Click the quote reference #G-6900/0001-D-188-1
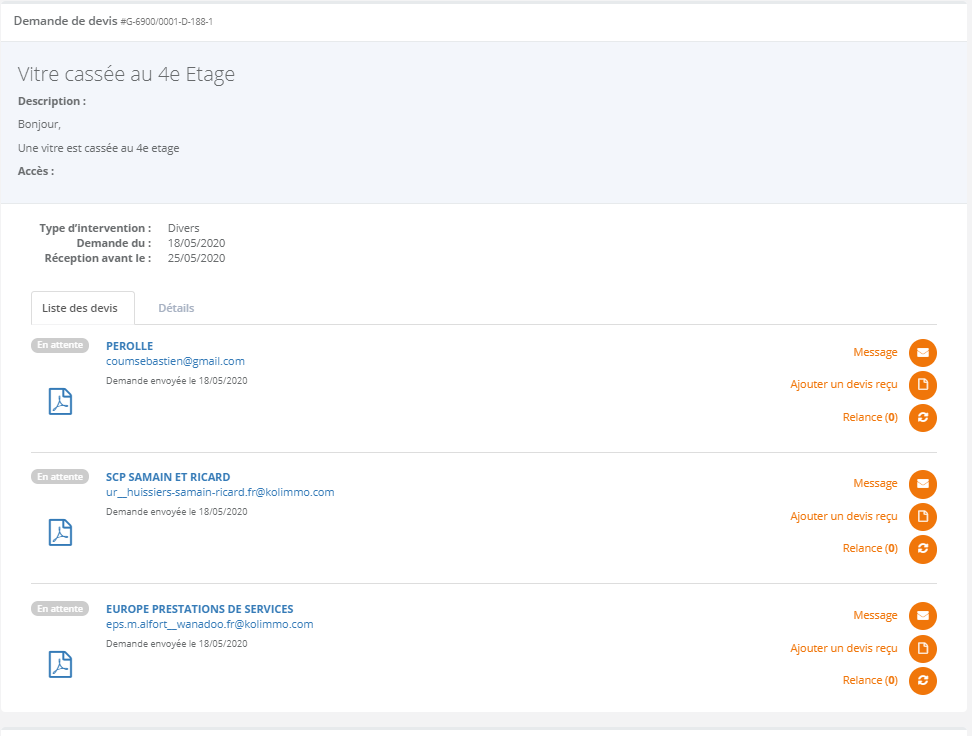 click(x=167, y=22)
